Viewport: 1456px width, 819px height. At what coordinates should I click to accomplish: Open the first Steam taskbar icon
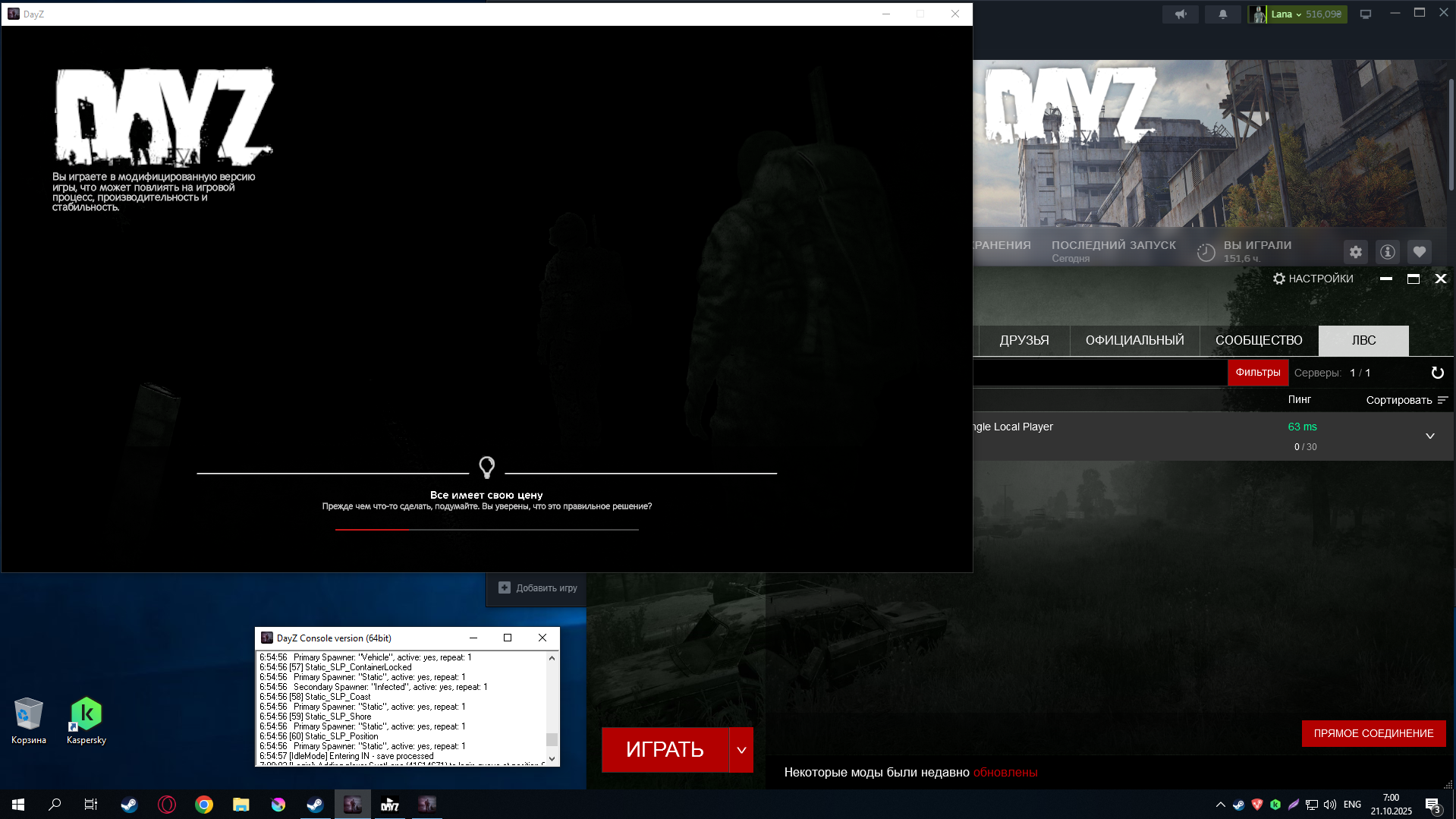[x=129, y=805]
